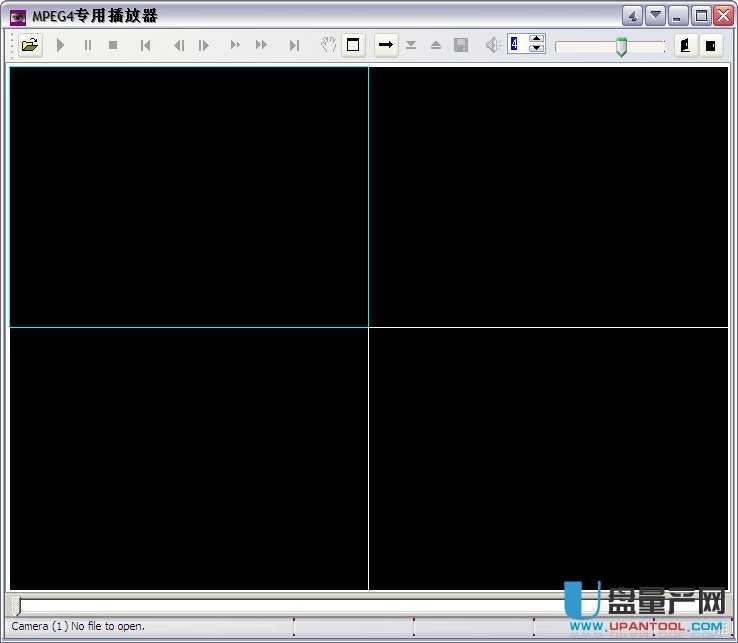
Task: Toggle the speaker mute icon
Action: pos(492,45)
